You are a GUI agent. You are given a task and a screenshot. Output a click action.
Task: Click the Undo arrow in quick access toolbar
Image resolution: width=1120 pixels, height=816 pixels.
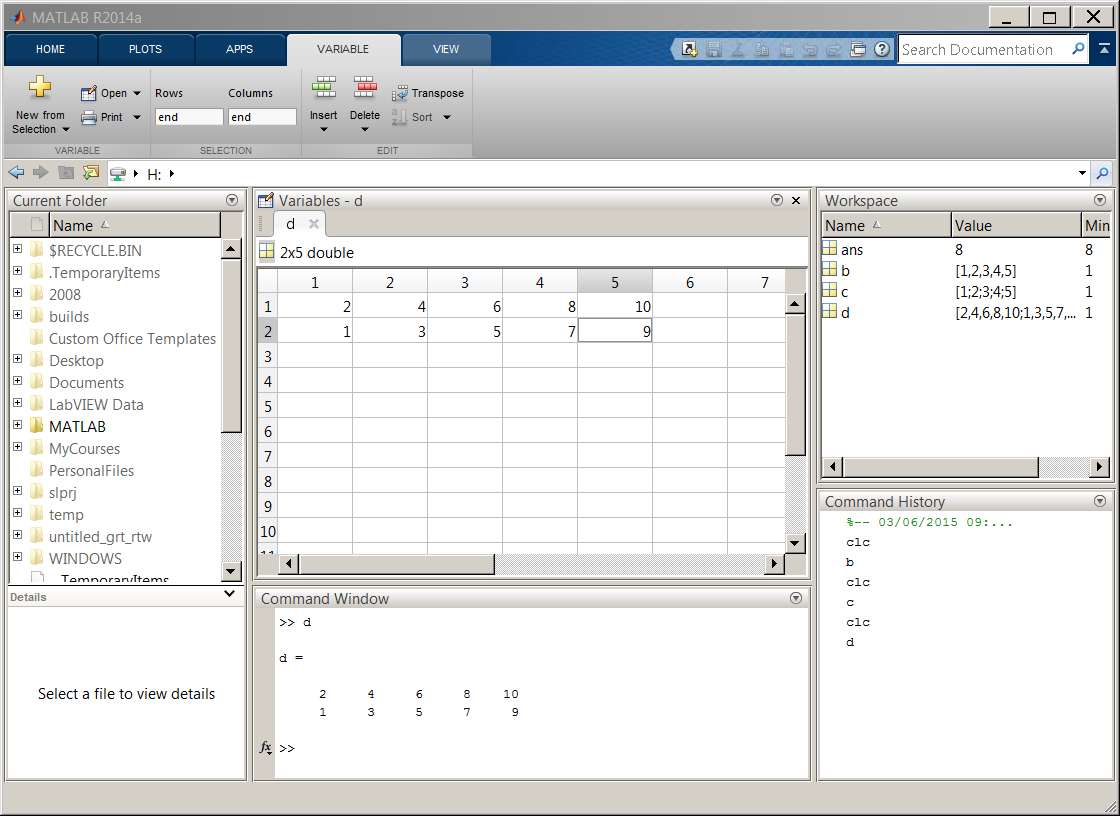[x=810, y=49]
